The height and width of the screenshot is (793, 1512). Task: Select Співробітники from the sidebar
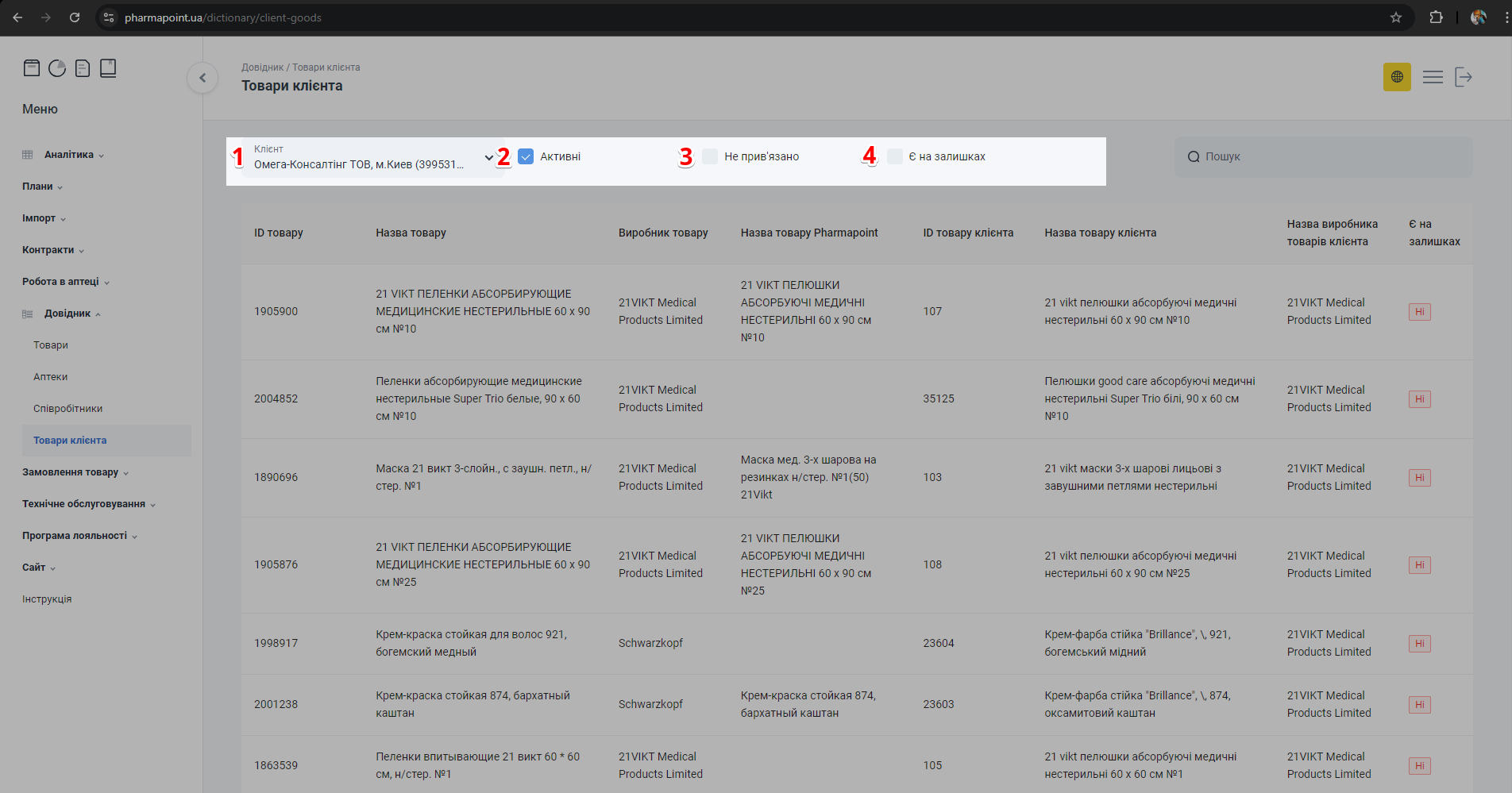[x=68, y=409]
